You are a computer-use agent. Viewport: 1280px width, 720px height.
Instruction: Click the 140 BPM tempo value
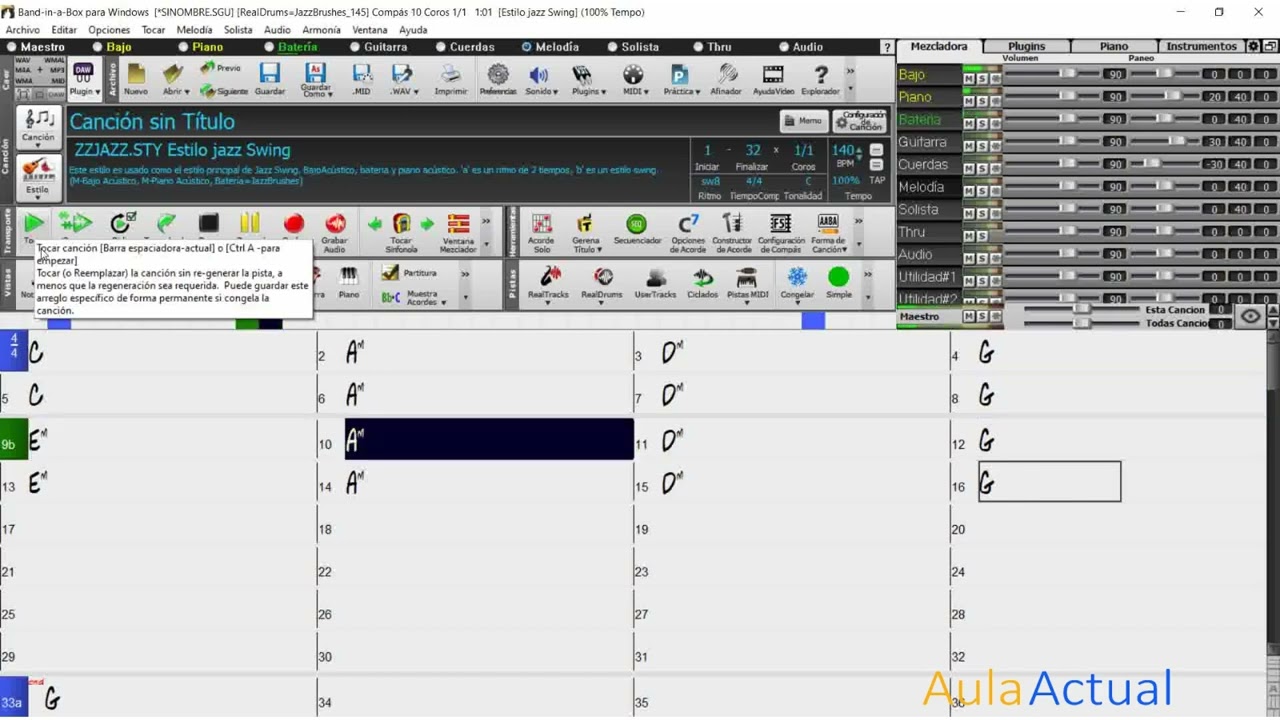[844, 150]
